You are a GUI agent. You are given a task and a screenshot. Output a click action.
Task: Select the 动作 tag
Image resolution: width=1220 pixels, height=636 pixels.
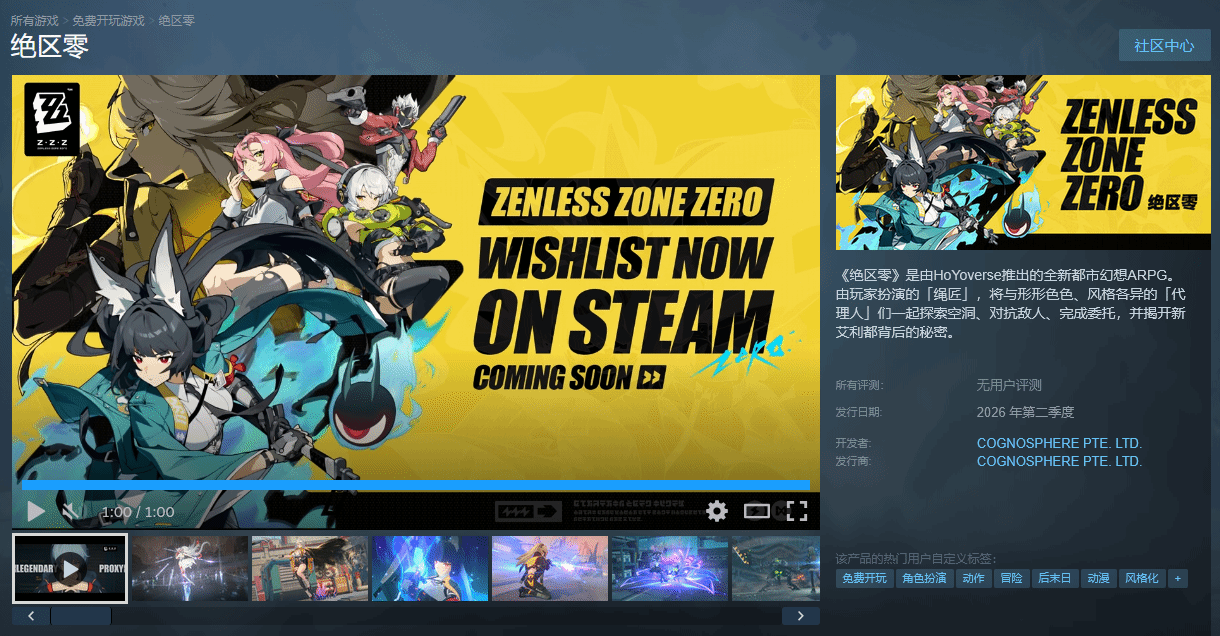click(973, 578)
